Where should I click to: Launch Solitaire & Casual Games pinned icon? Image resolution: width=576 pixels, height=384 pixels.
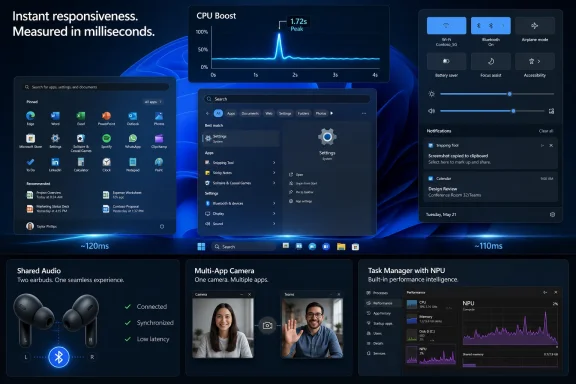81,138
